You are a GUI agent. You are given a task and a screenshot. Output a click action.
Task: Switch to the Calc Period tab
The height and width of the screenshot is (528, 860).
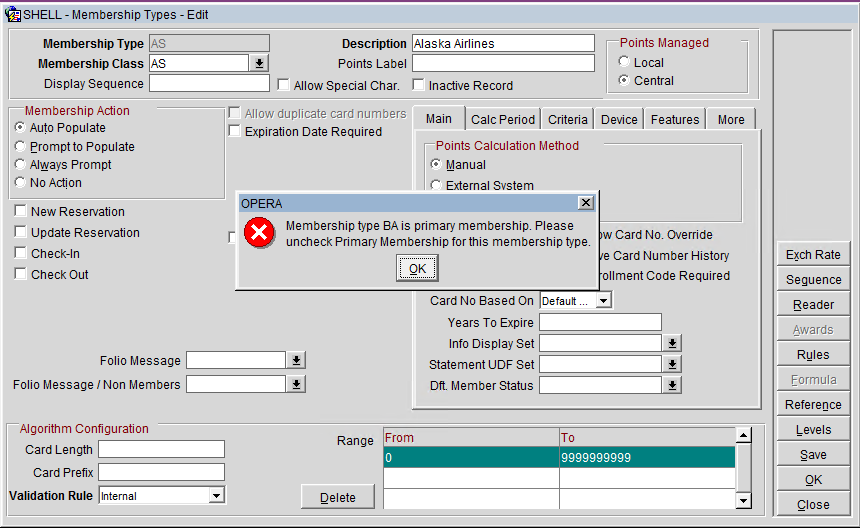pos(502,120)
